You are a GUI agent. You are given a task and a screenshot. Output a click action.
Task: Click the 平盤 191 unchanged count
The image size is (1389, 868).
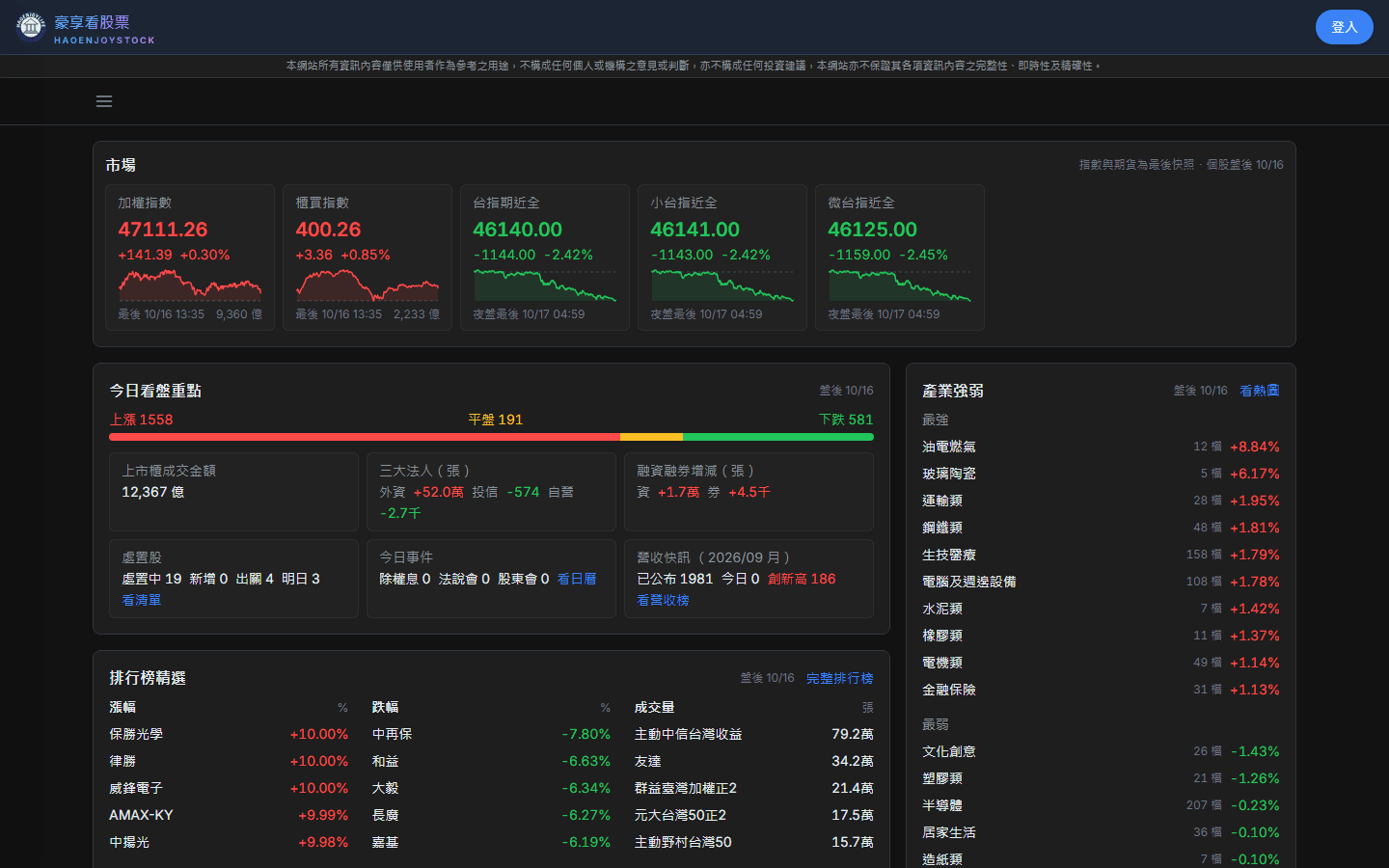(x=495, y=420)
